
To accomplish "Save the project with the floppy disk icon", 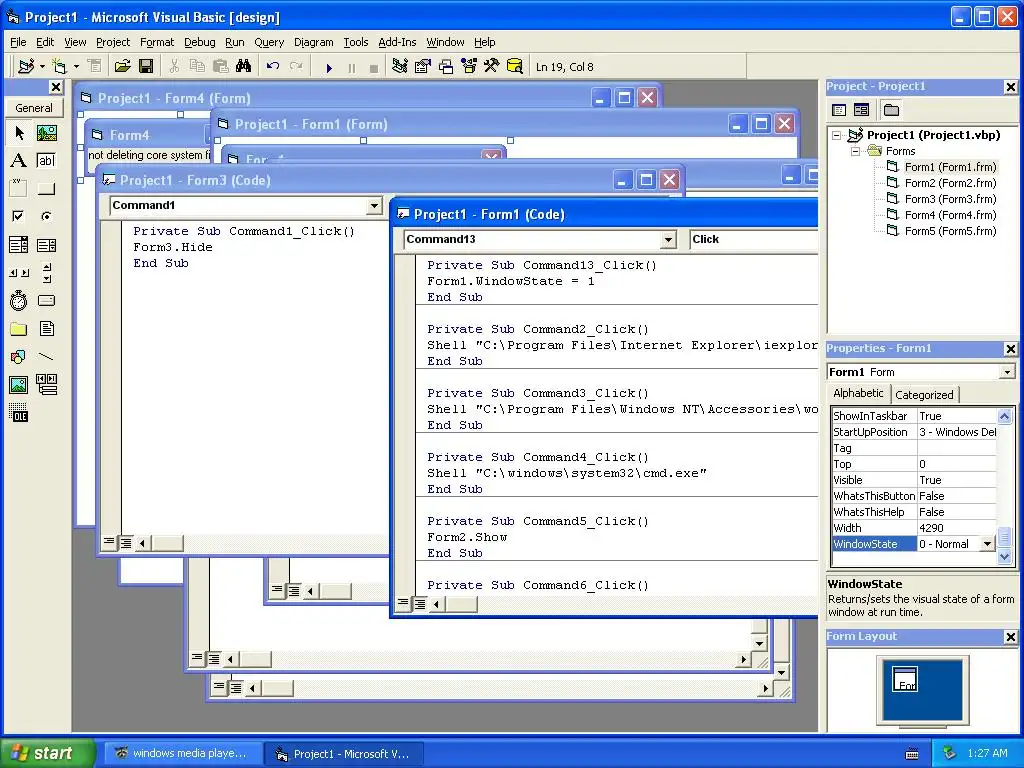I will (x=146, y=67).
